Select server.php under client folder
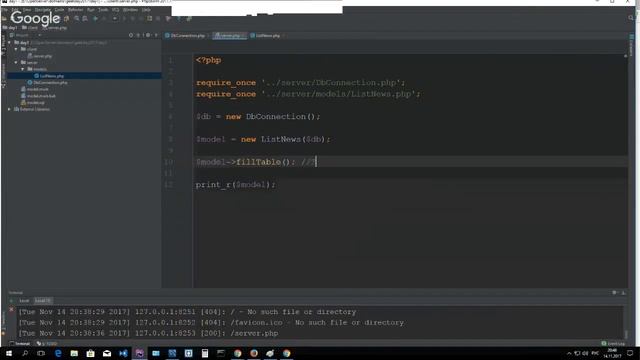640x360 pixels. click(42, 56)
